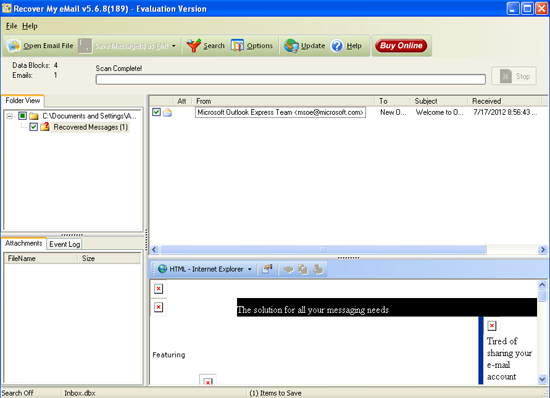
Task: Click the 'Search Off' status bar entry
Action: click(18, 393)
